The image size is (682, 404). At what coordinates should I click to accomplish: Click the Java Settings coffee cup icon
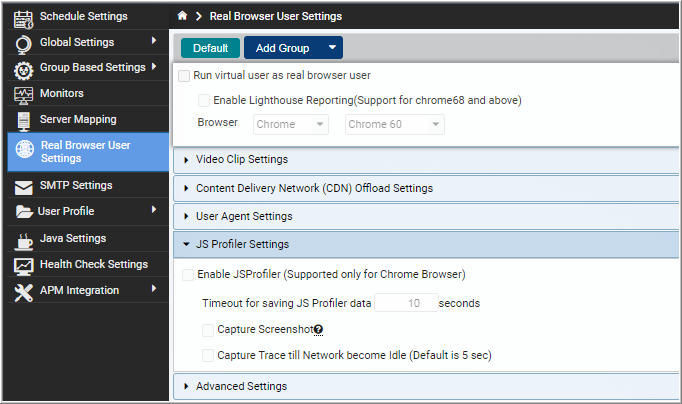tap(23, 241)
